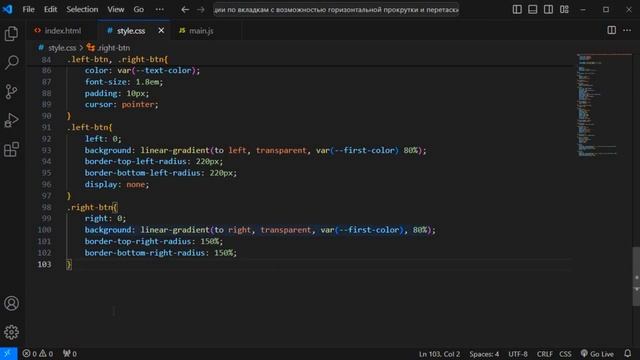
Task: Expand hidden menus with the ellipsis
Action: [x=160, y=9]
